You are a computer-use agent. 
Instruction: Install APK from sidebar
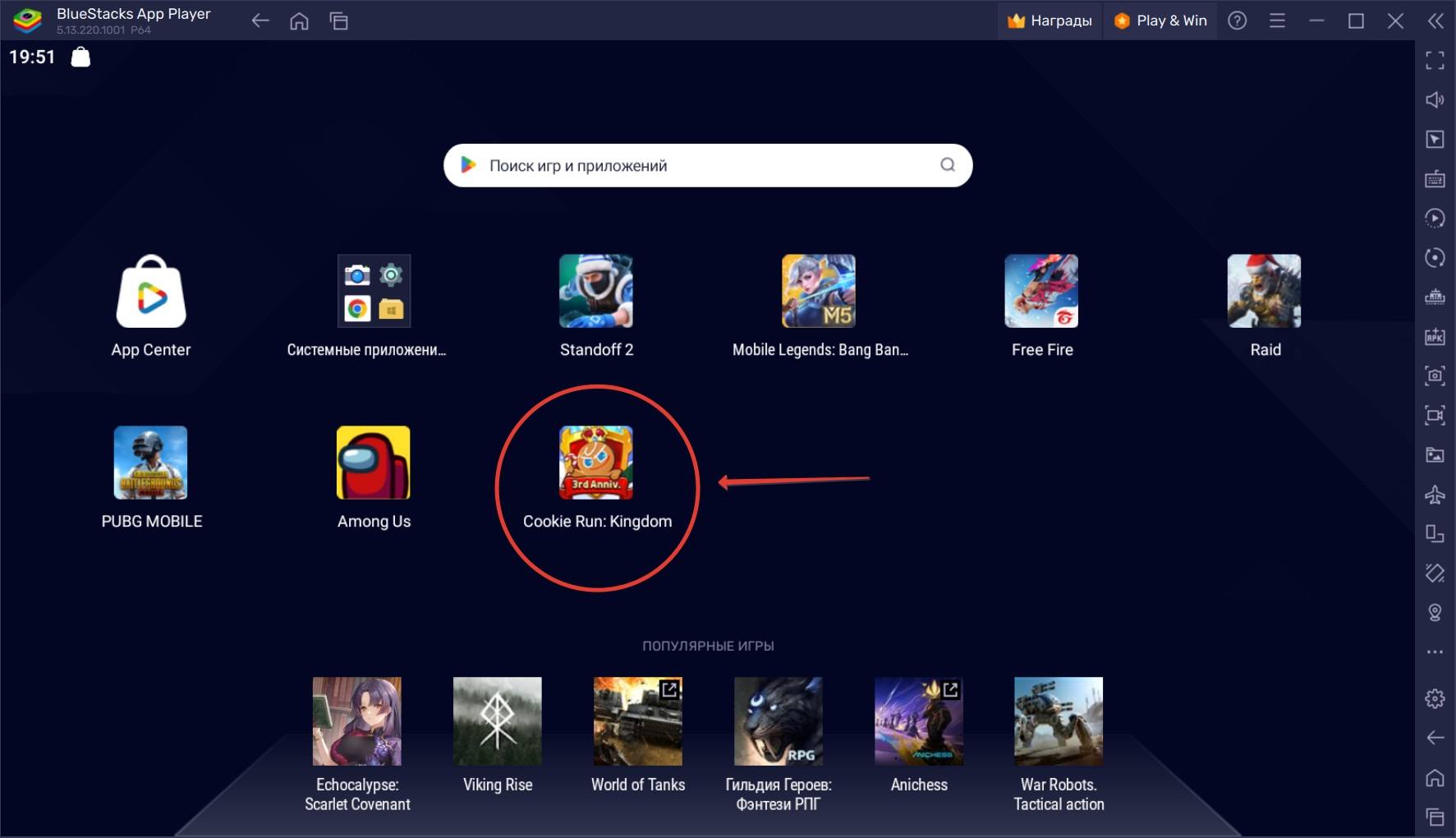tap(1435, 336)
